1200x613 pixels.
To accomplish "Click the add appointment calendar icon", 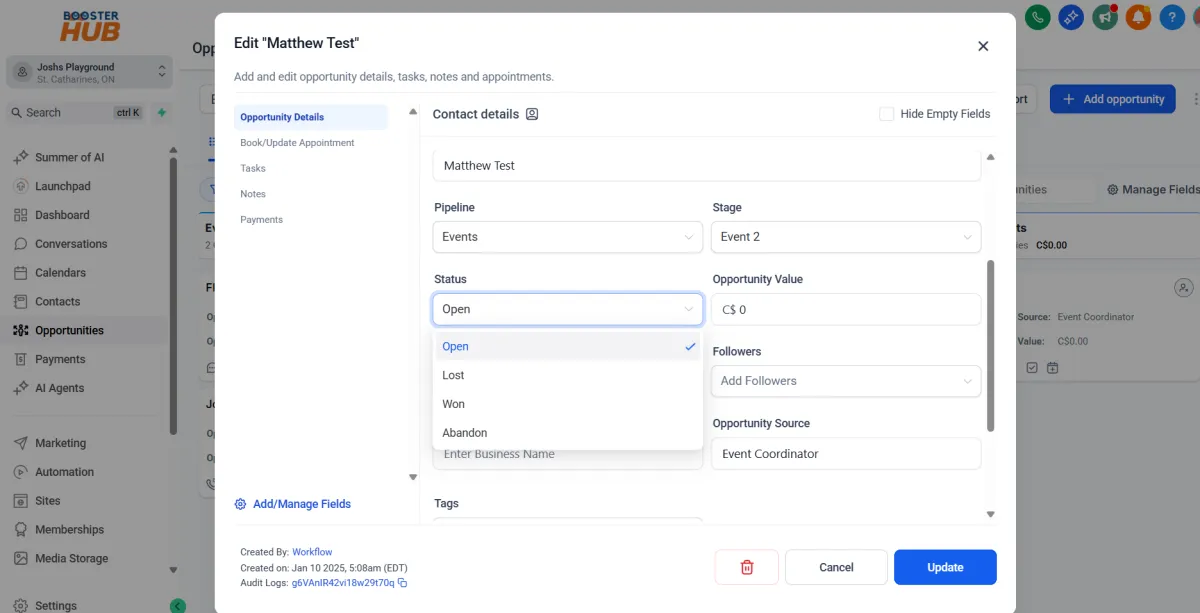I will (1053, 367).
